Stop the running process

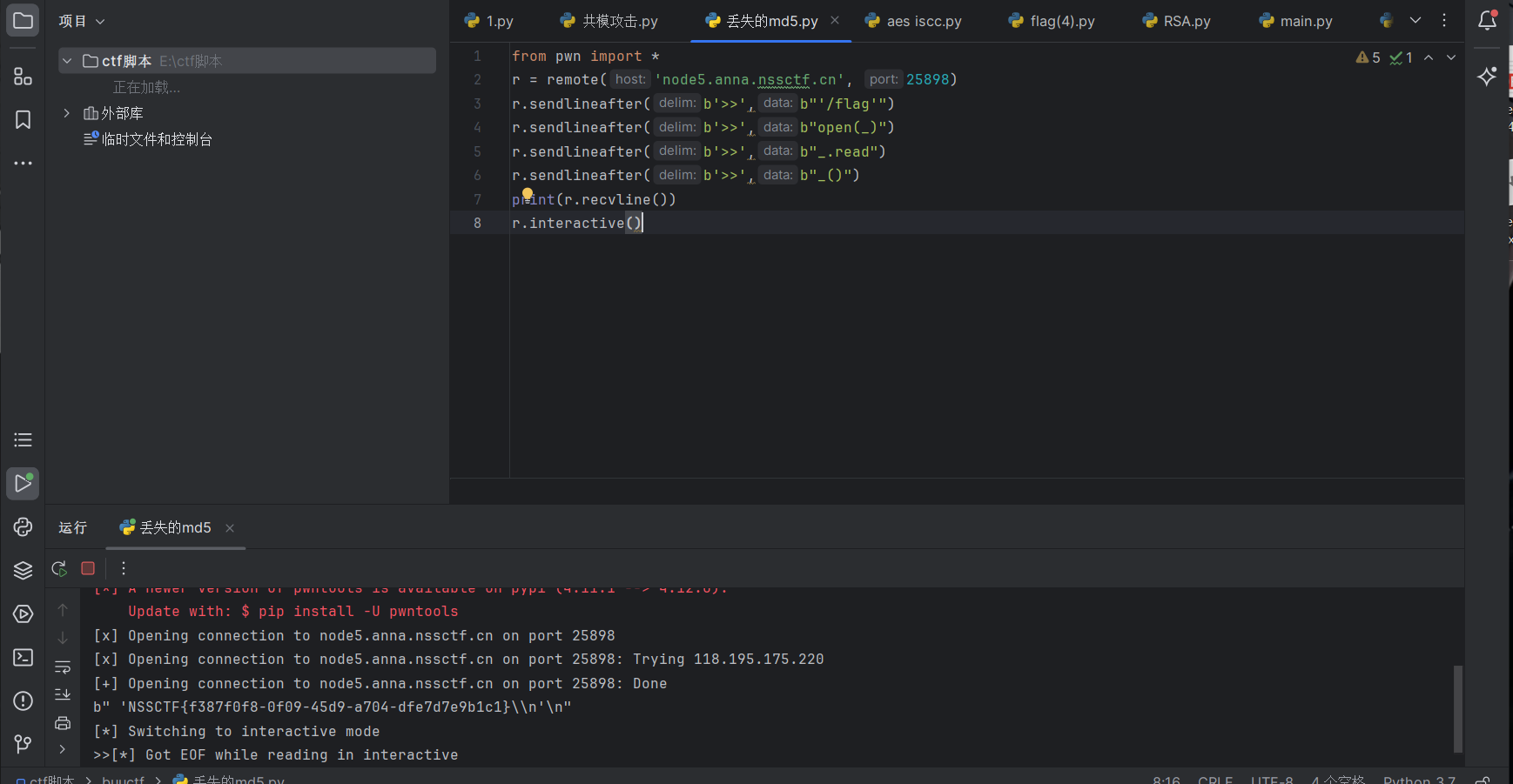[88, 568]
